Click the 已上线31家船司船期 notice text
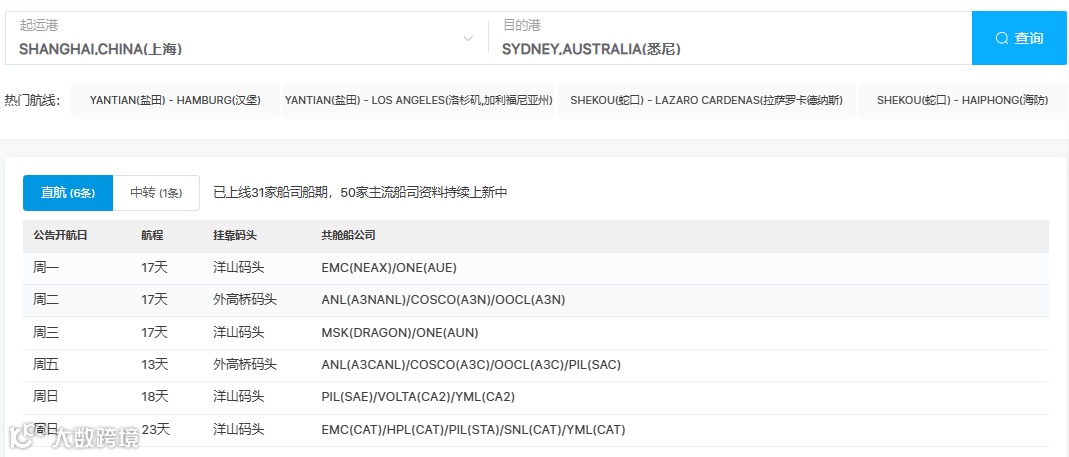 click(360, 193)
